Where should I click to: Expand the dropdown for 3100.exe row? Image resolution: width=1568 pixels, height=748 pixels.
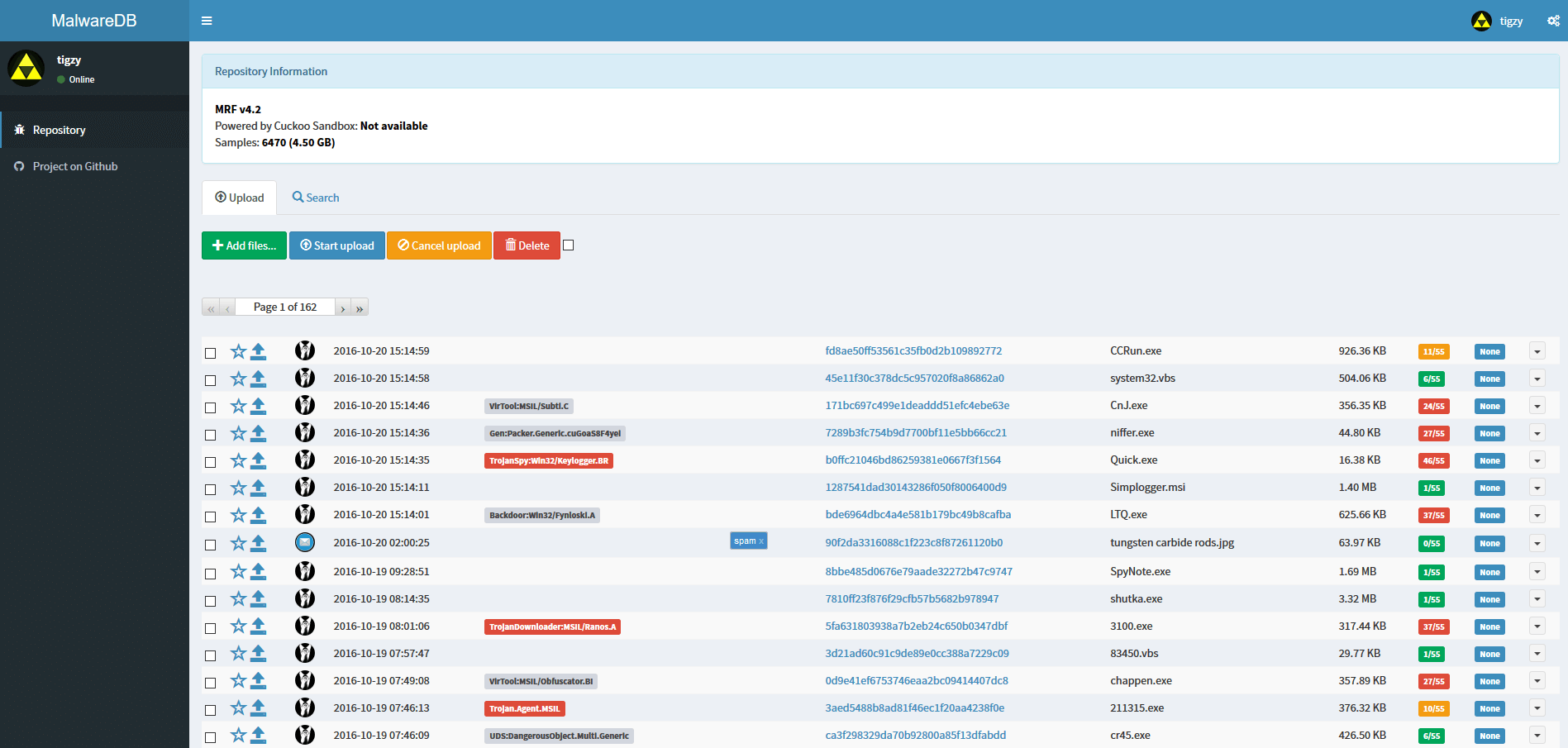(1537, 627)
